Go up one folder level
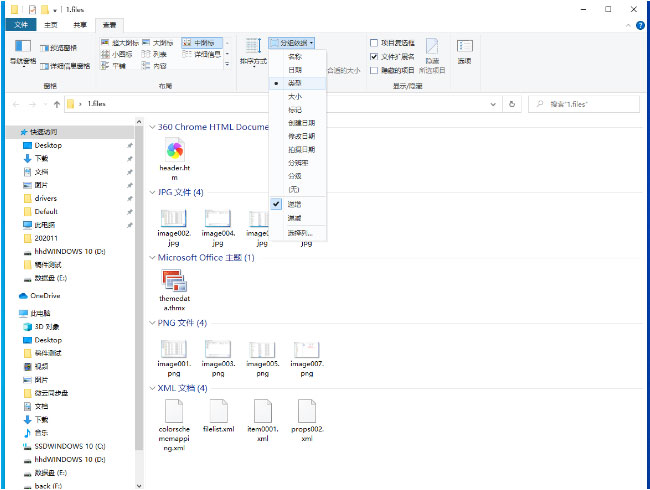650x490 pixels. tap(57, 104)
